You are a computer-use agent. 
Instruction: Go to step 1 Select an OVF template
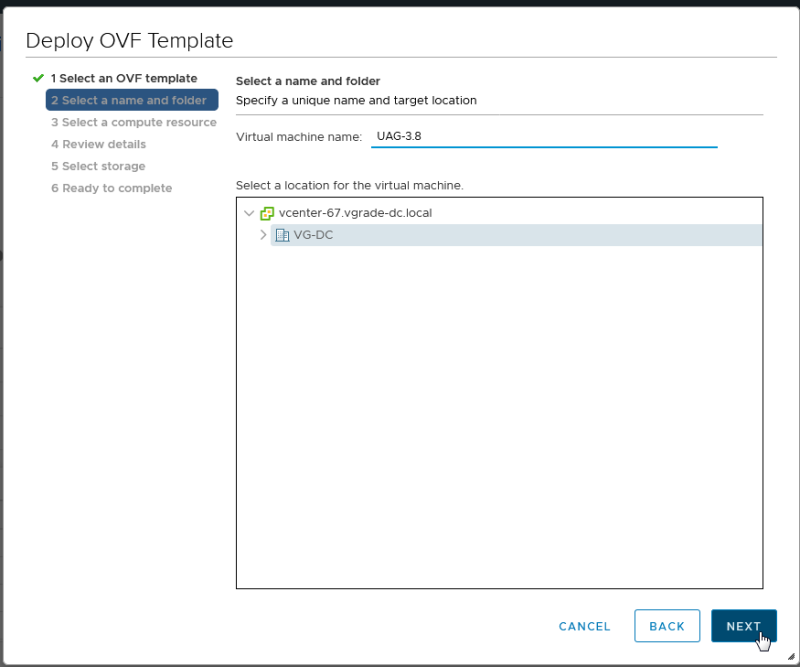[124, 78]
